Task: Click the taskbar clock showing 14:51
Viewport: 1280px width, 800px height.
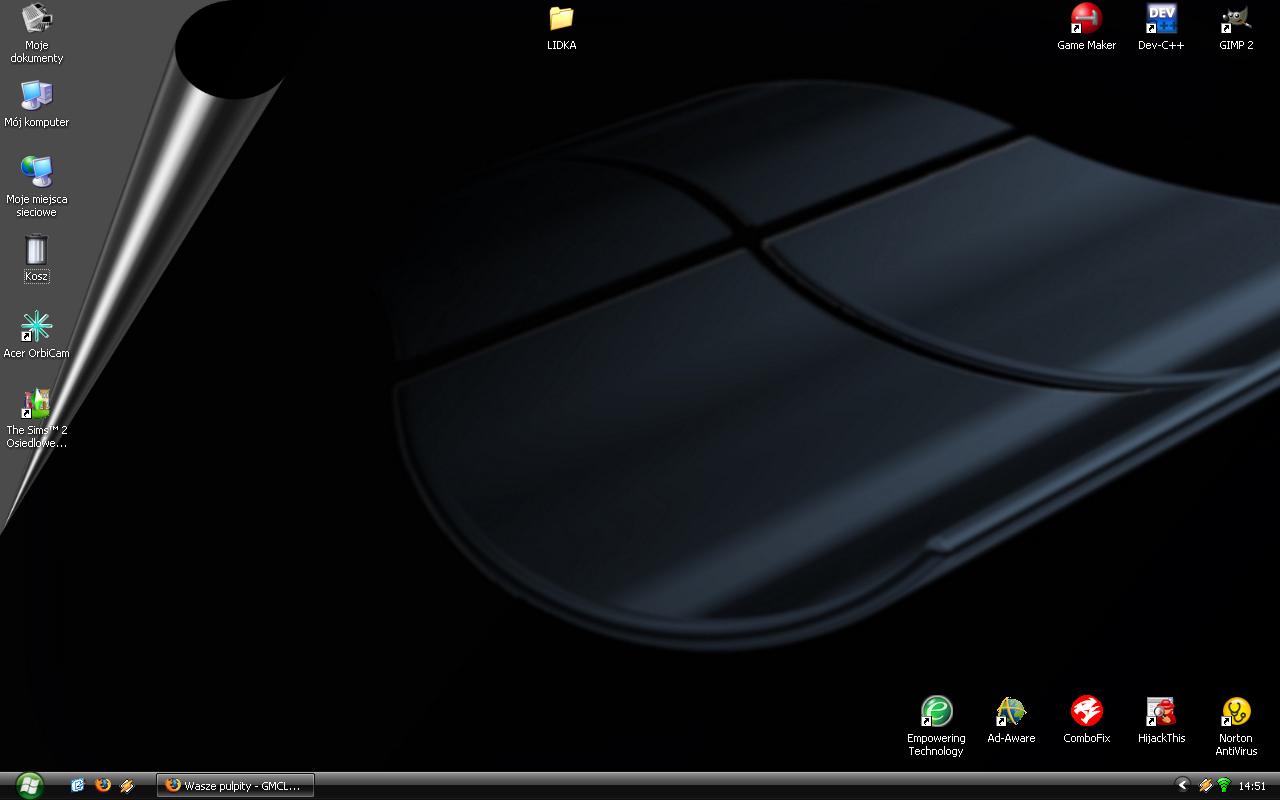Action: pyautogui.click(x=1252, y=786)
